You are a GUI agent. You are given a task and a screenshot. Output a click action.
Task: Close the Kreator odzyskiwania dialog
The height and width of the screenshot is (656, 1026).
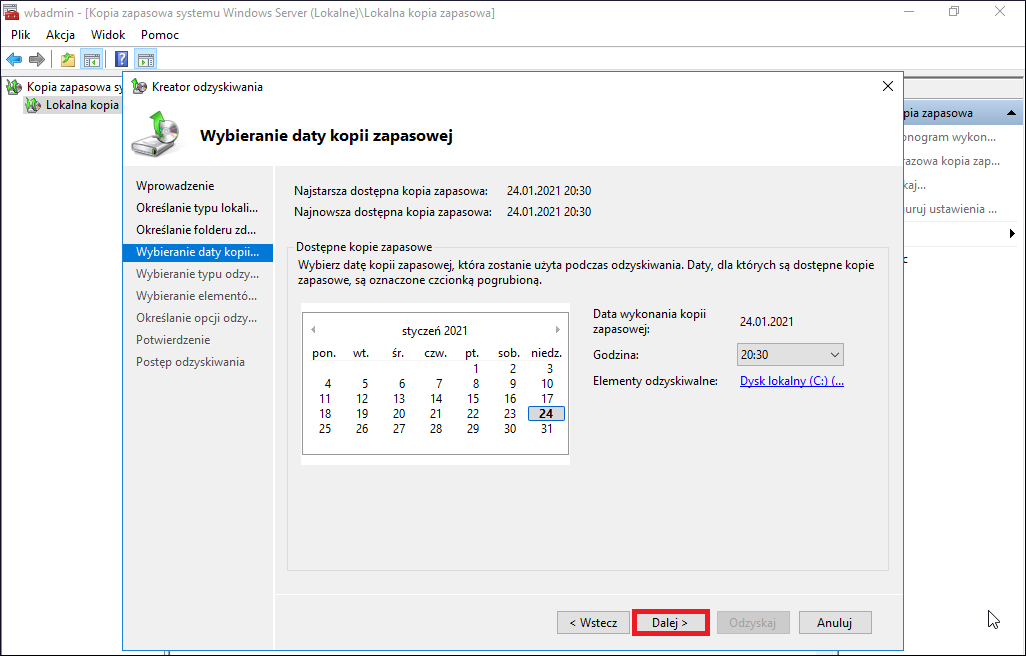coord(887,86)
